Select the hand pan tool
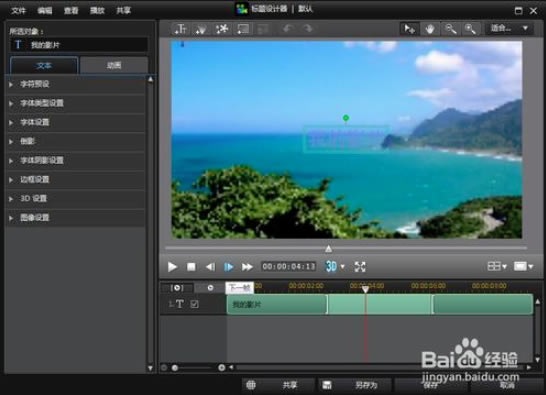Viewport: 546px width, 395px height. pyautogui.click(x=430, y=29)
